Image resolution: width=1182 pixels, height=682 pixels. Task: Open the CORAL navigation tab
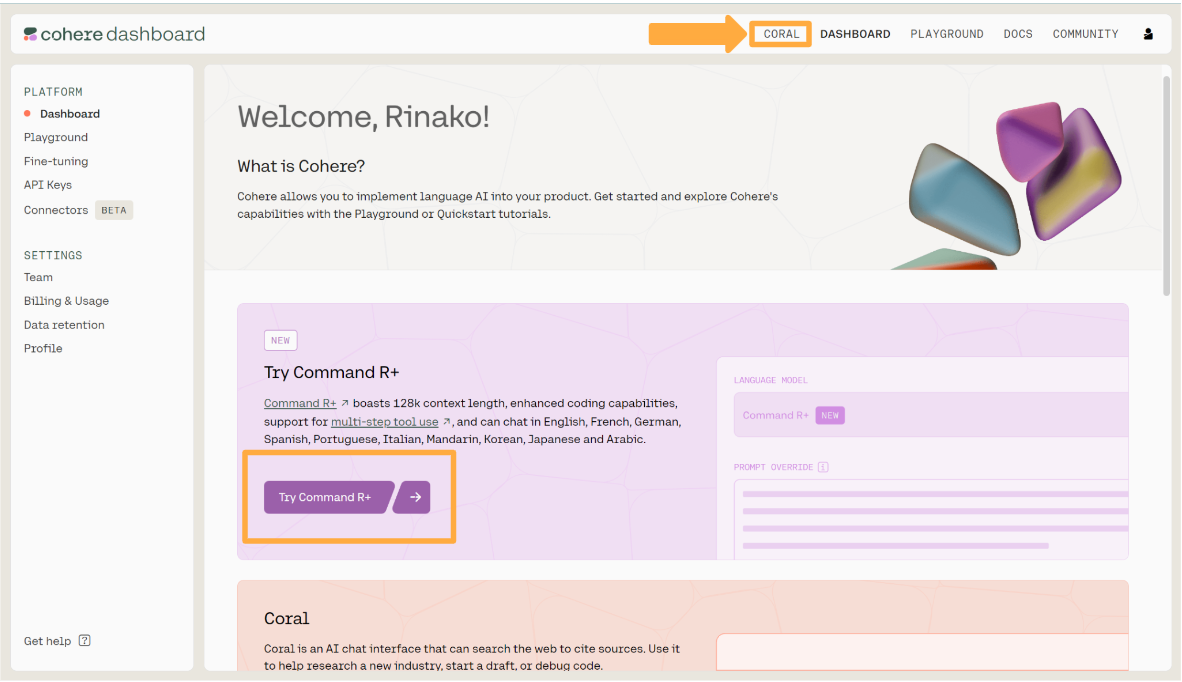780,33
